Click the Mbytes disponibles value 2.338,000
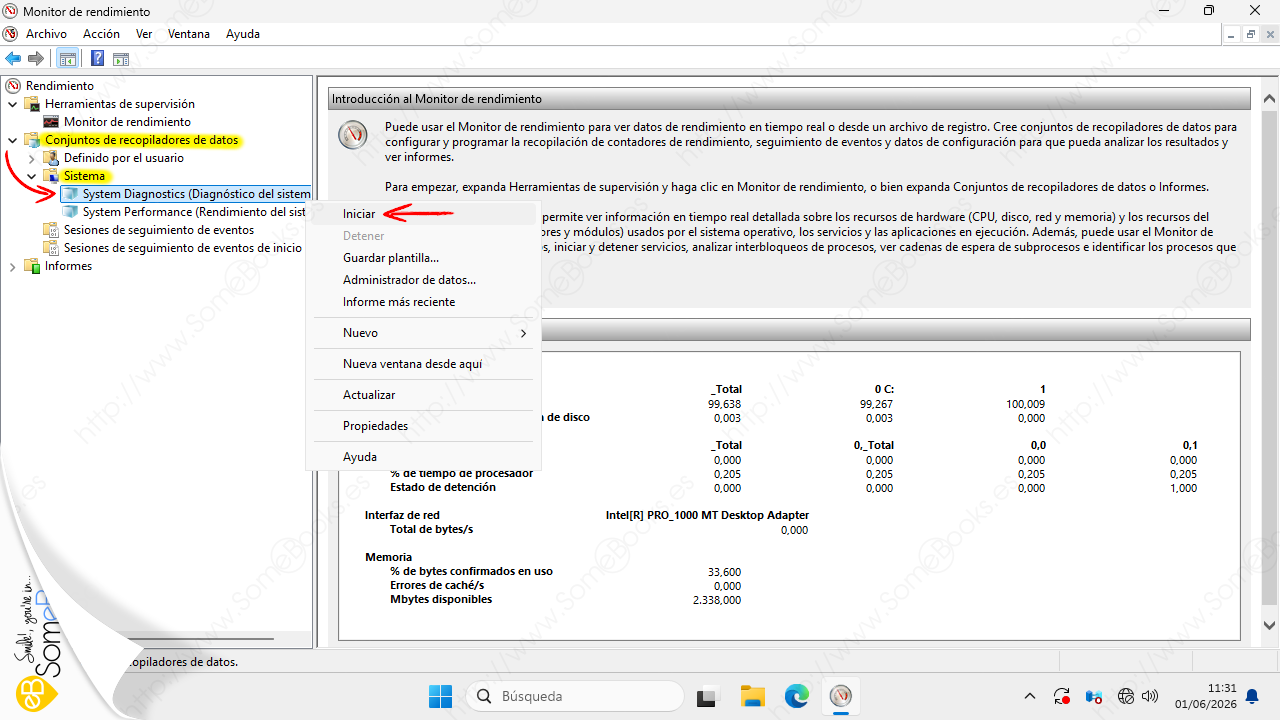Screen dimensions: 1280x720 (717, 600)
